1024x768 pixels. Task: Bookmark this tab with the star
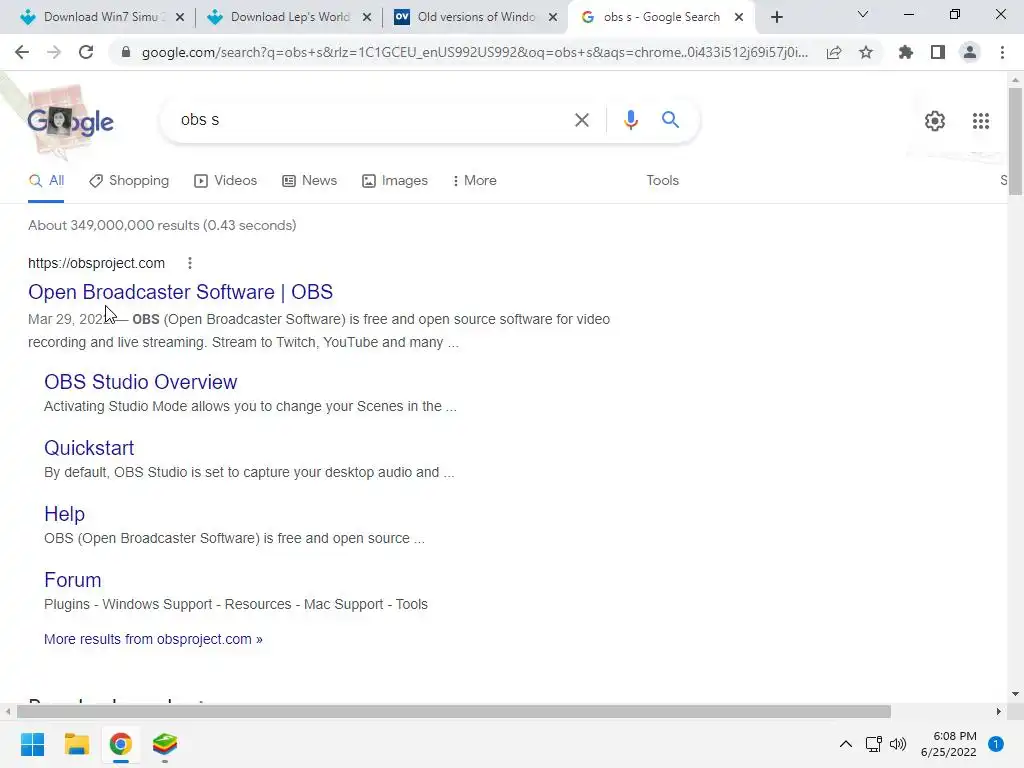click(x=866, y=52)
